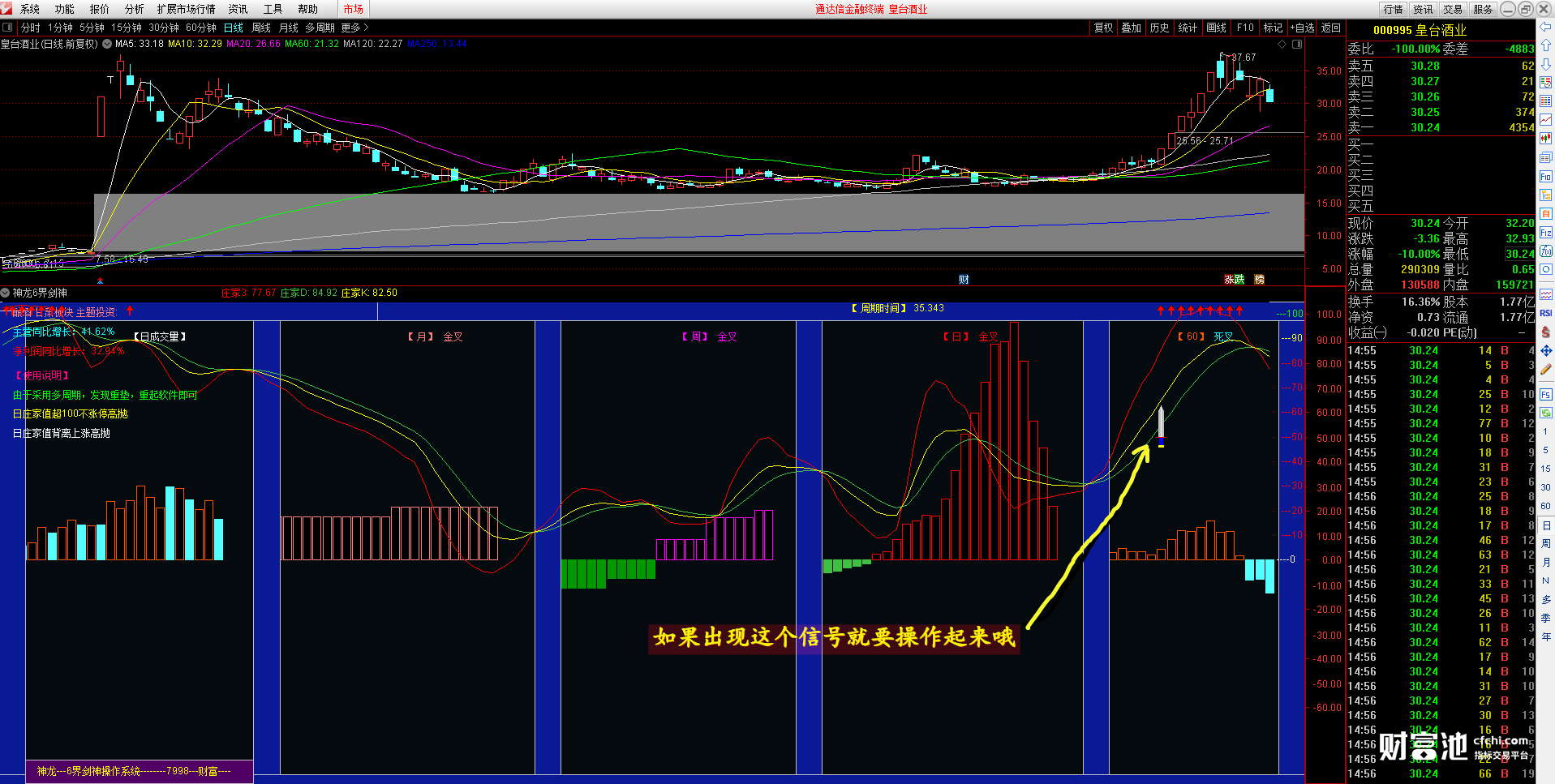1555x784 pixels.
Task: Switch to the 市场 tab
Action: [354, 9]
